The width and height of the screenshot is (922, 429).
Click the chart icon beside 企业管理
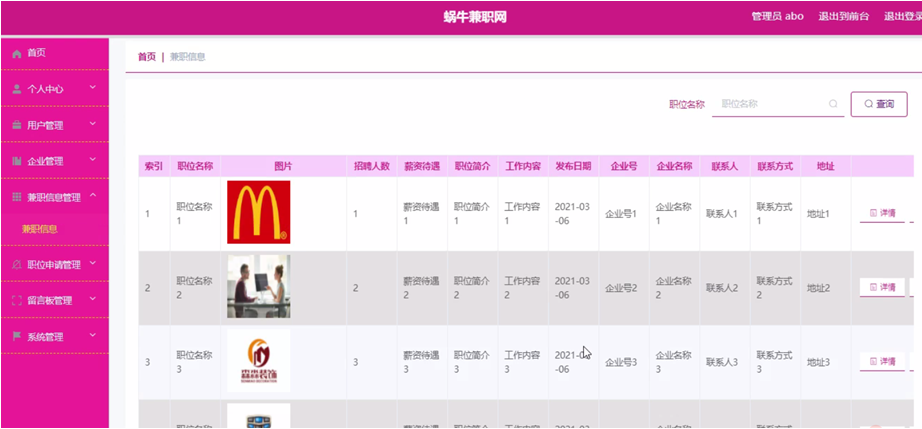[17, 161]
